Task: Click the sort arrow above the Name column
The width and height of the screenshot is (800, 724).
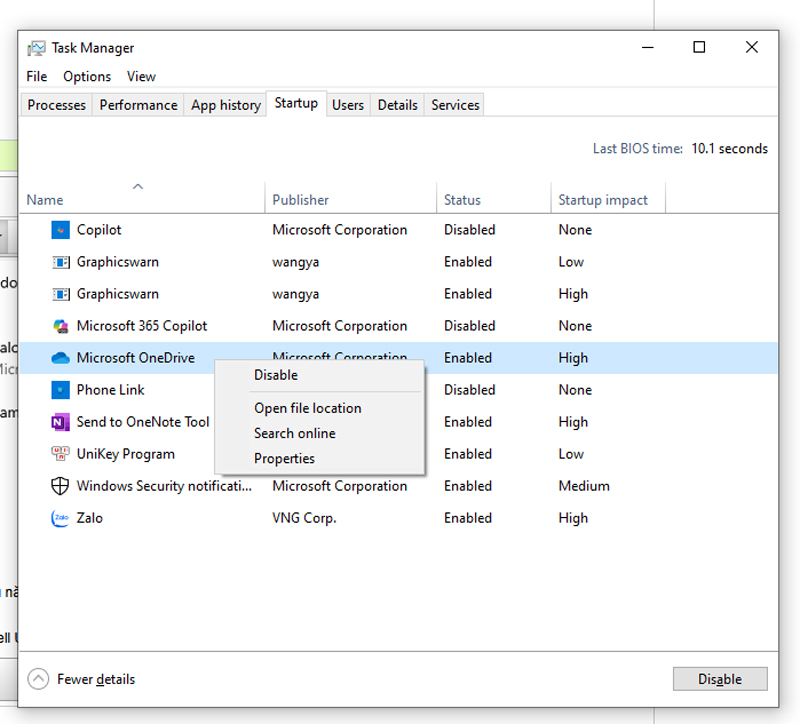Action: (x=138, y=187)
